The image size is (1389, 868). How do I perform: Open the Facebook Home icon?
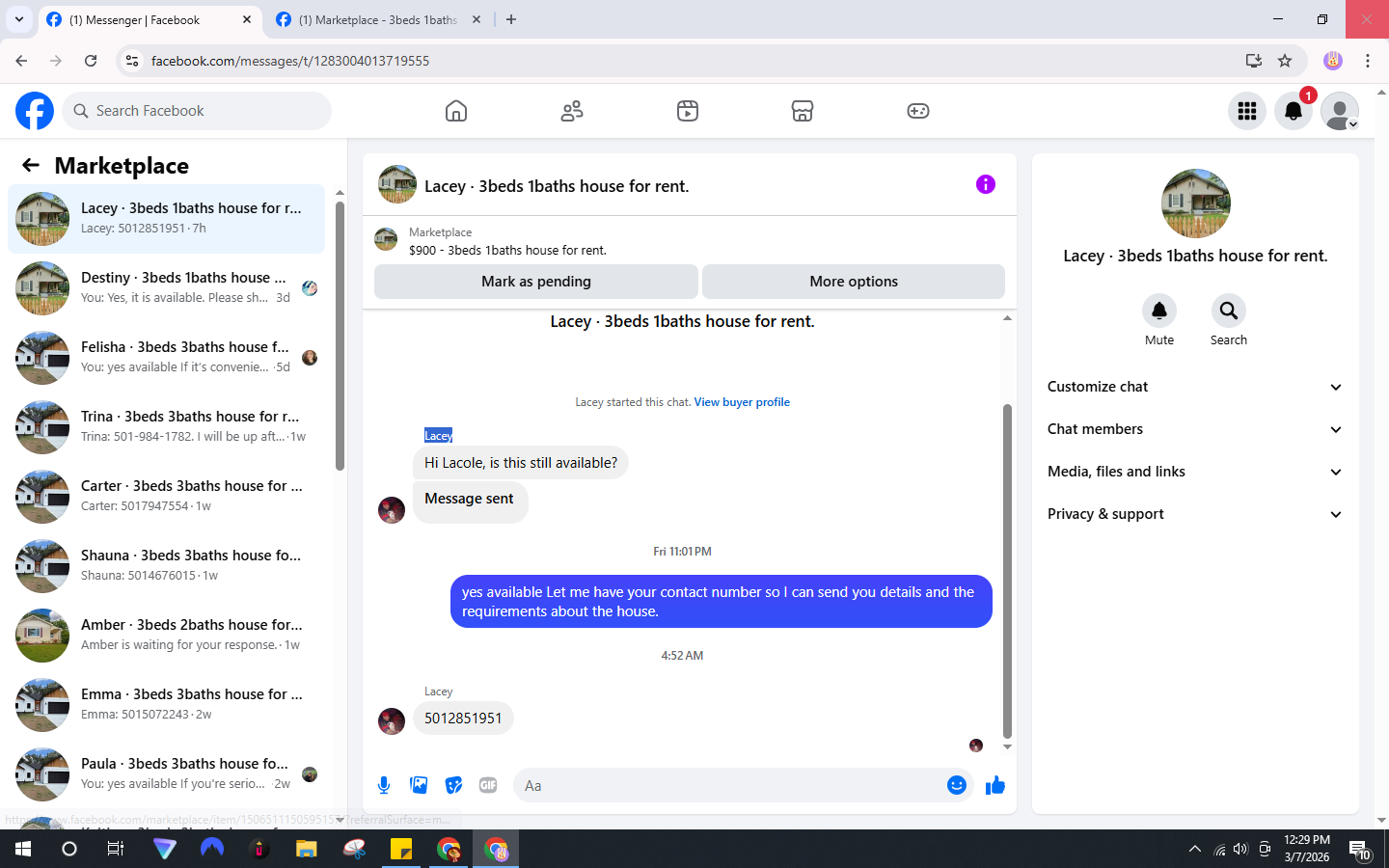tap(456, 111)
